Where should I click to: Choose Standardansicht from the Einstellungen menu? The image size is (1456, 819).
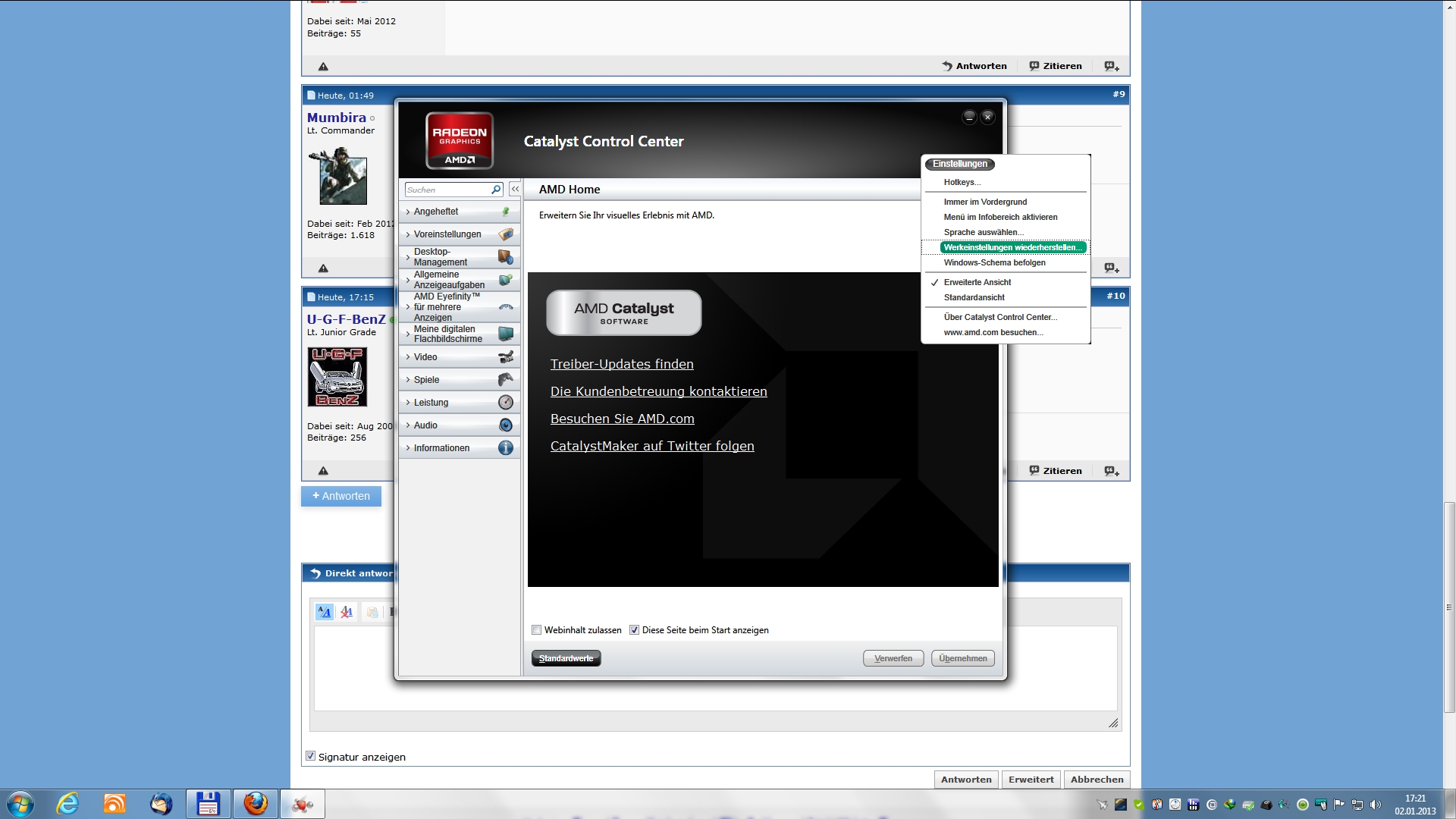pos(974,297)
